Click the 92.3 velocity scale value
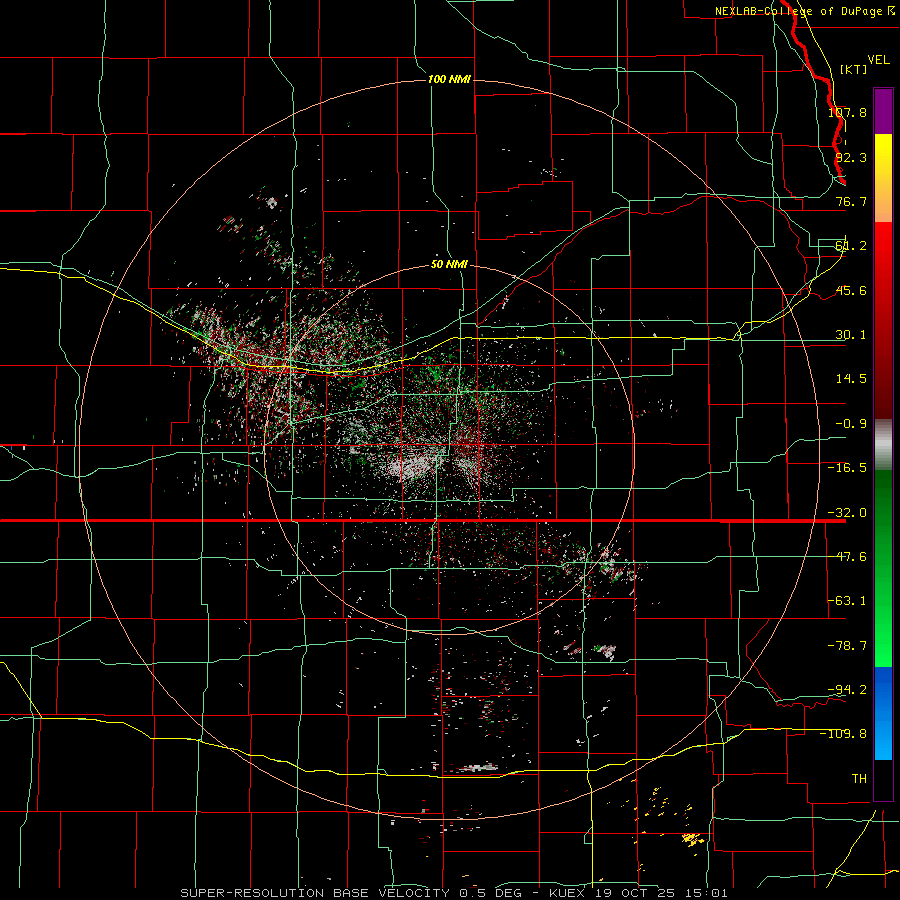 (851, 157)
